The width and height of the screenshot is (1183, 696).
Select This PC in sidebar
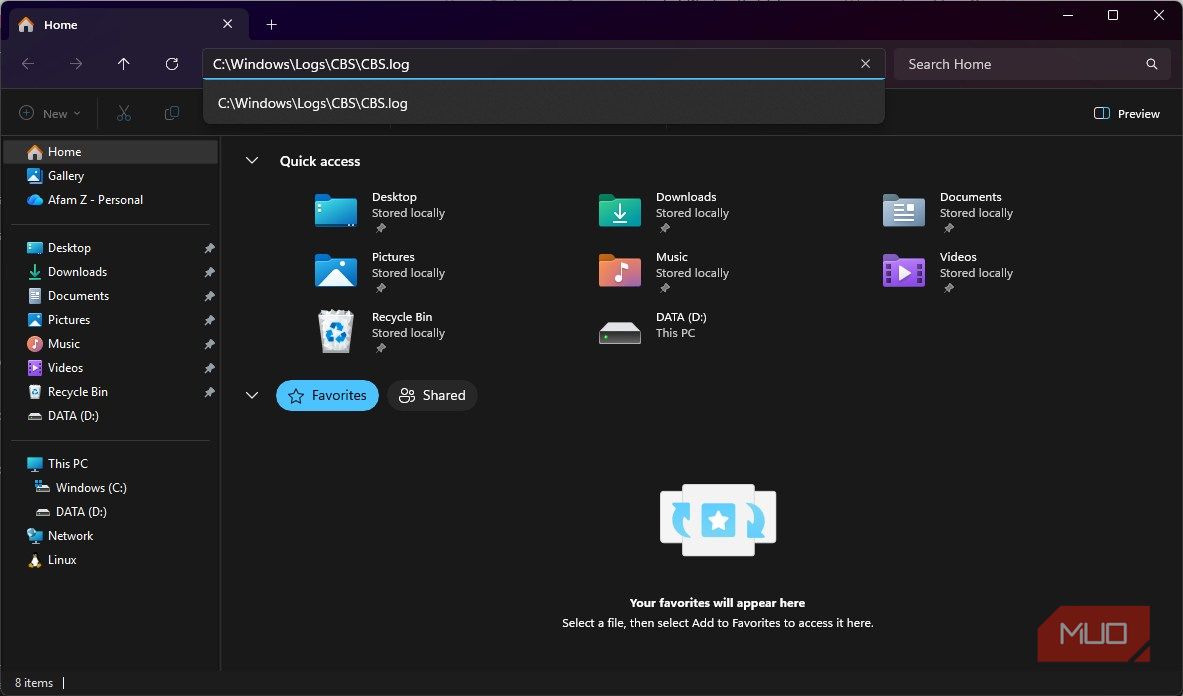click(x=111, y=464)
